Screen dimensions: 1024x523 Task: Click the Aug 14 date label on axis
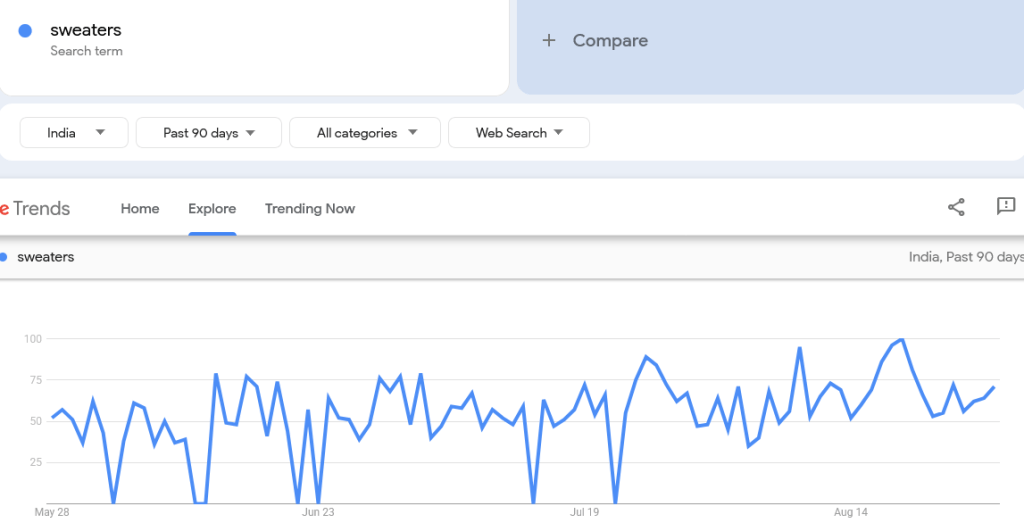[851, 512]
